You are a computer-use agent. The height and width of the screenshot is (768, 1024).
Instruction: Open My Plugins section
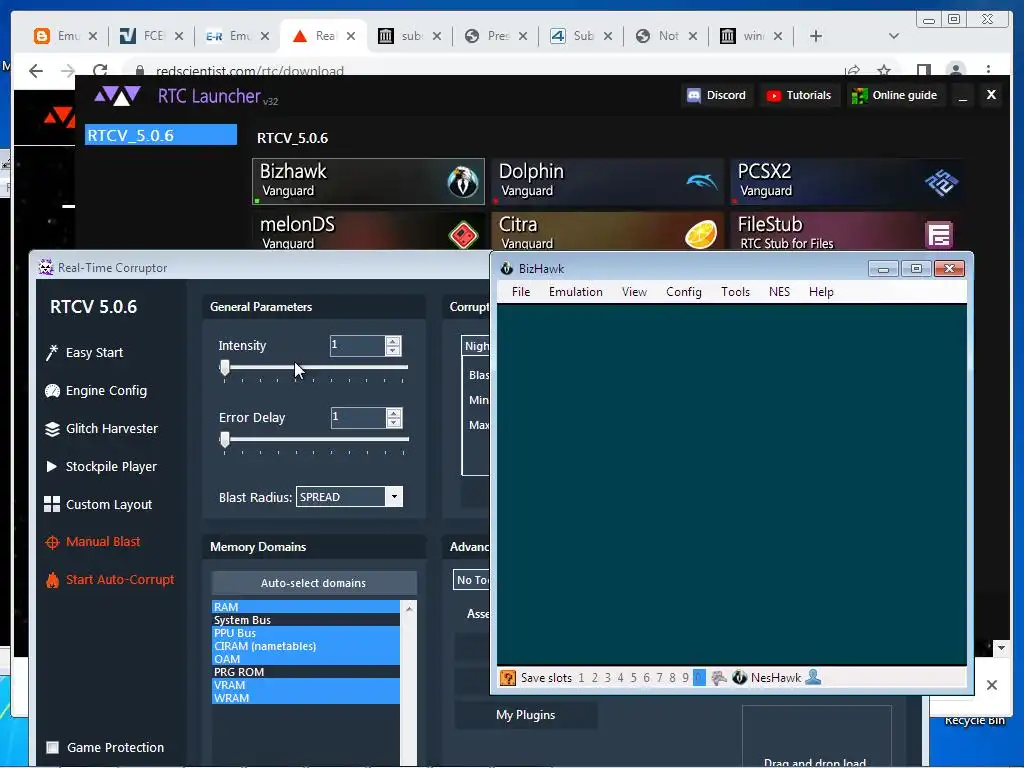526,715
